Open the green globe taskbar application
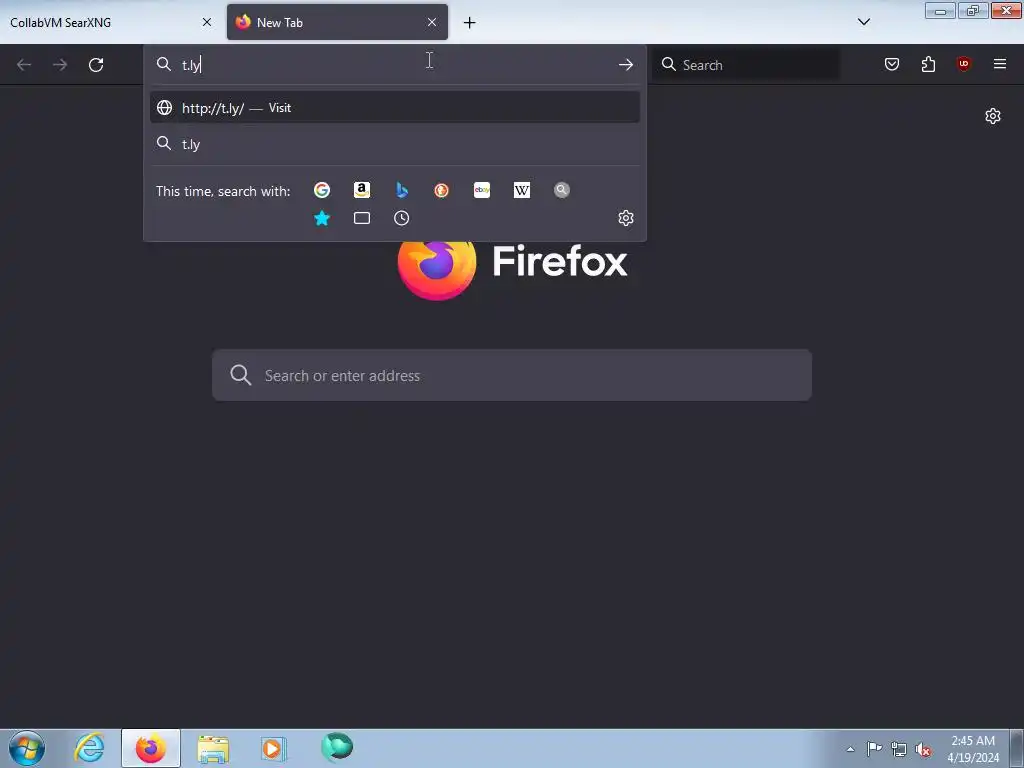This screenshot has height=768, width=1024. point(337,747)
